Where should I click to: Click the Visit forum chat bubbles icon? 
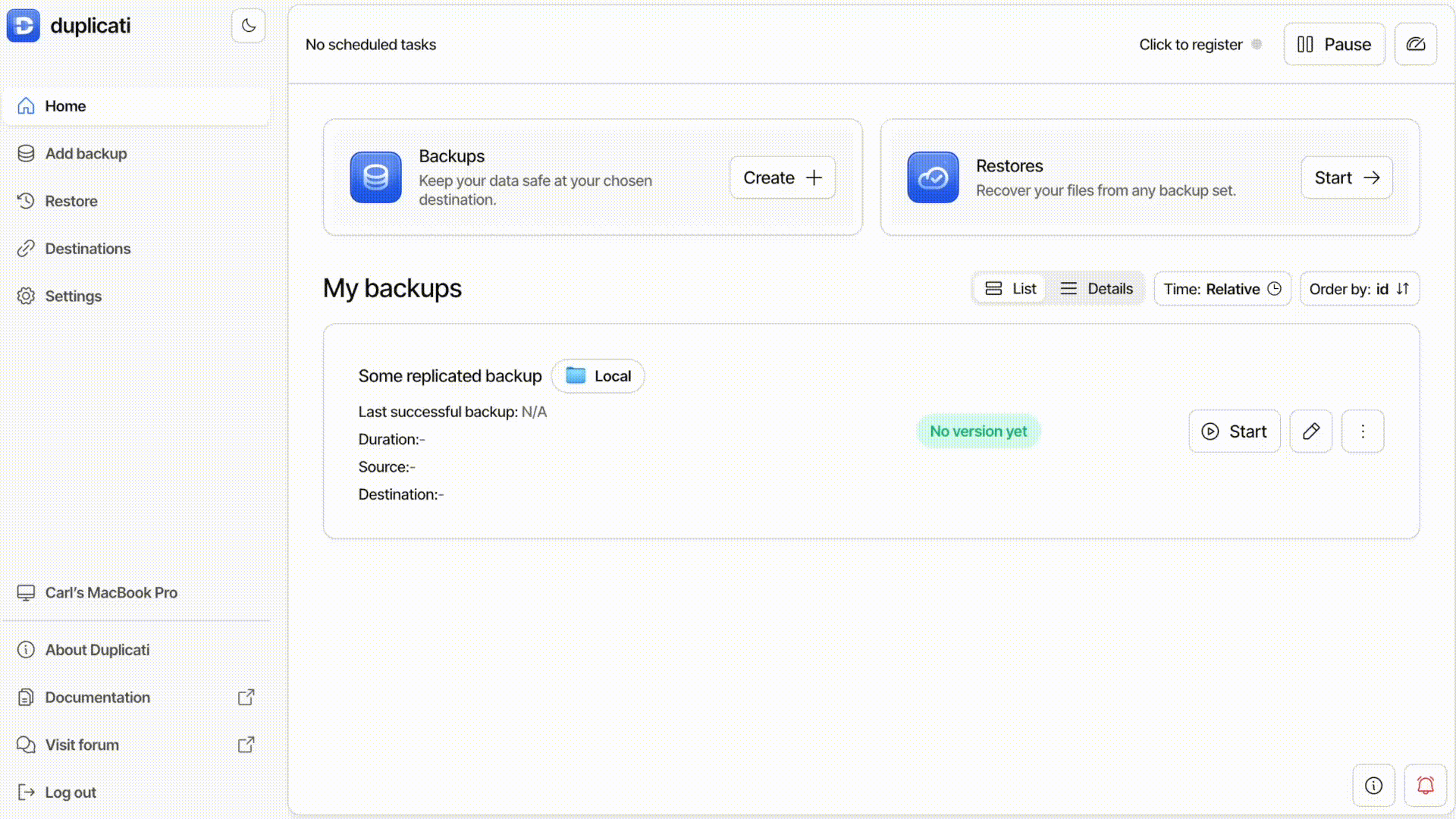coord(27,745)
